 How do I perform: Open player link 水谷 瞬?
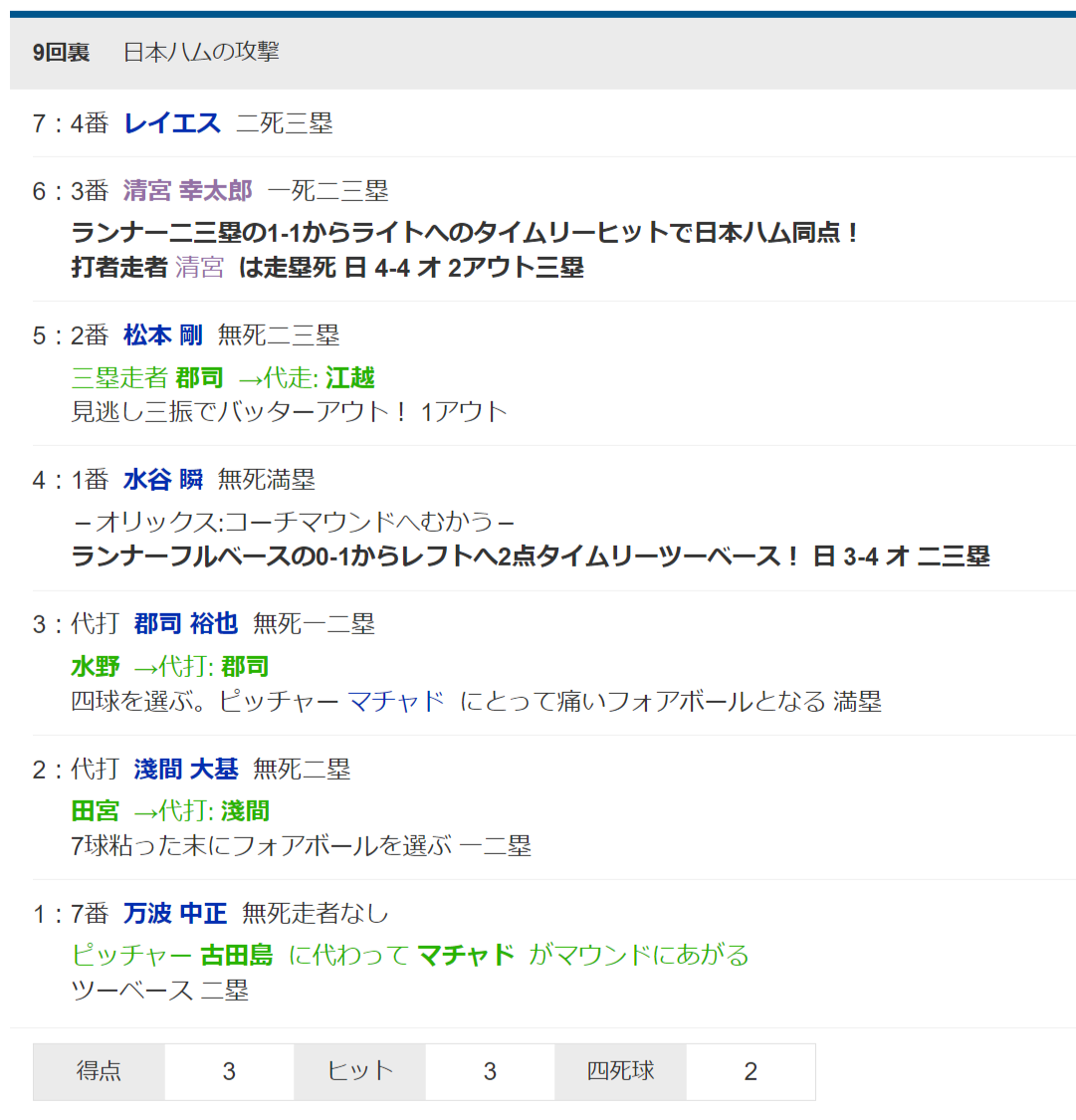click(163, 479)
